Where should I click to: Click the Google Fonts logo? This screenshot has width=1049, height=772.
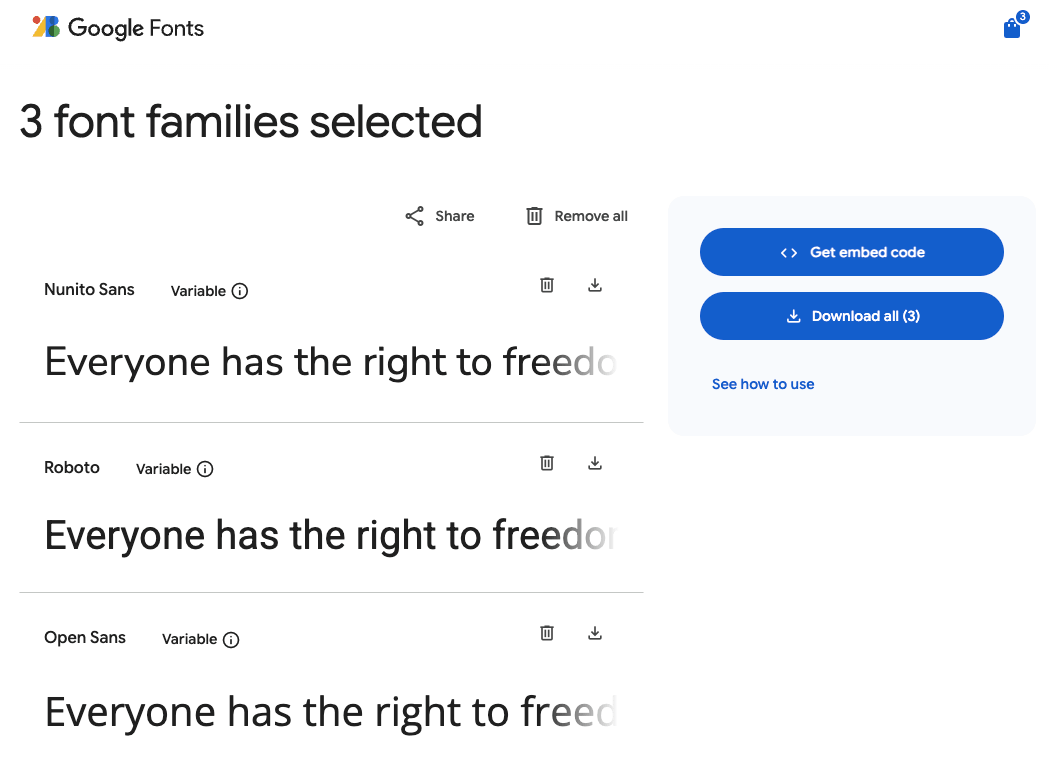coord(118,28)
